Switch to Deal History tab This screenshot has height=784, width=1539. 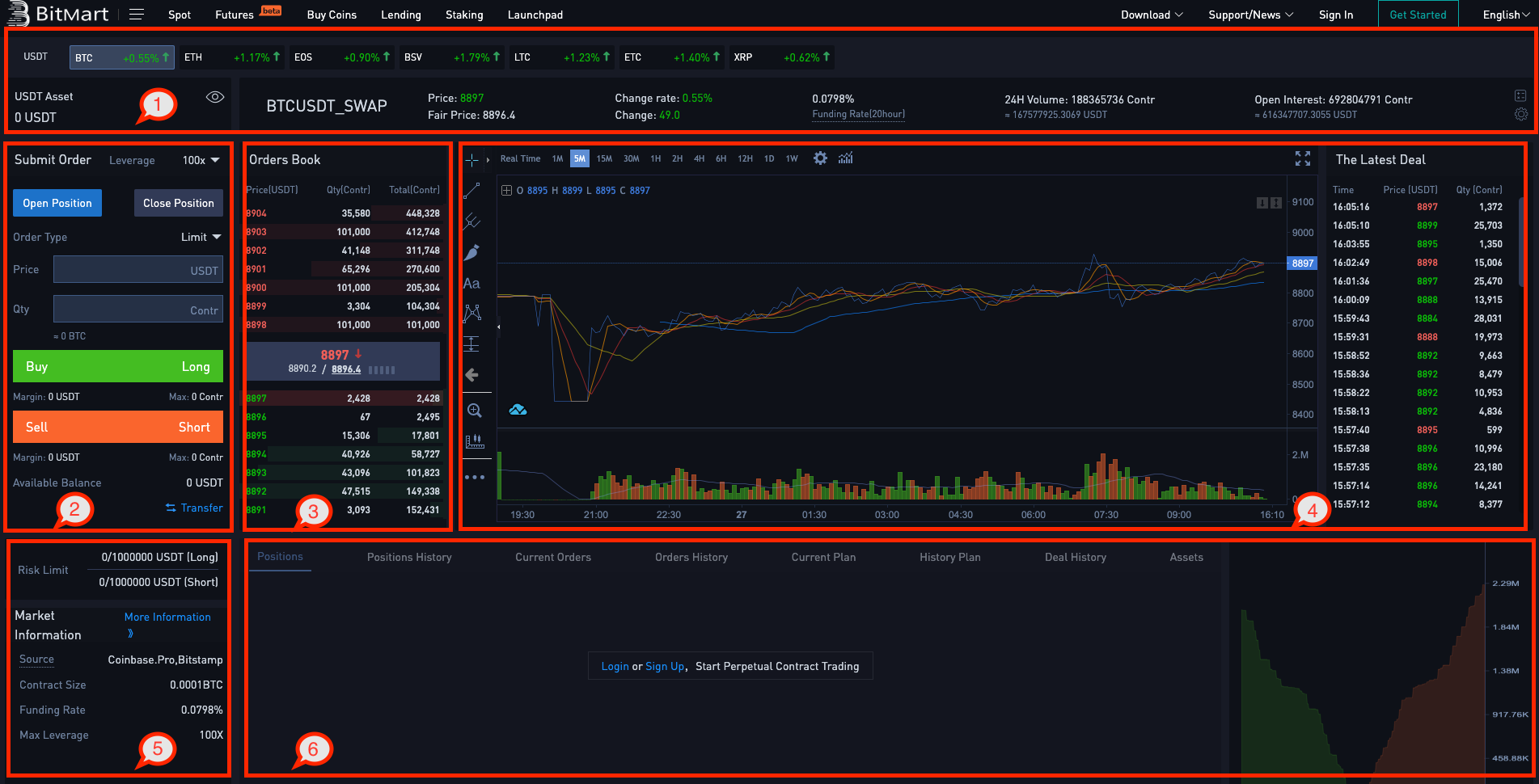(1076, 557)
